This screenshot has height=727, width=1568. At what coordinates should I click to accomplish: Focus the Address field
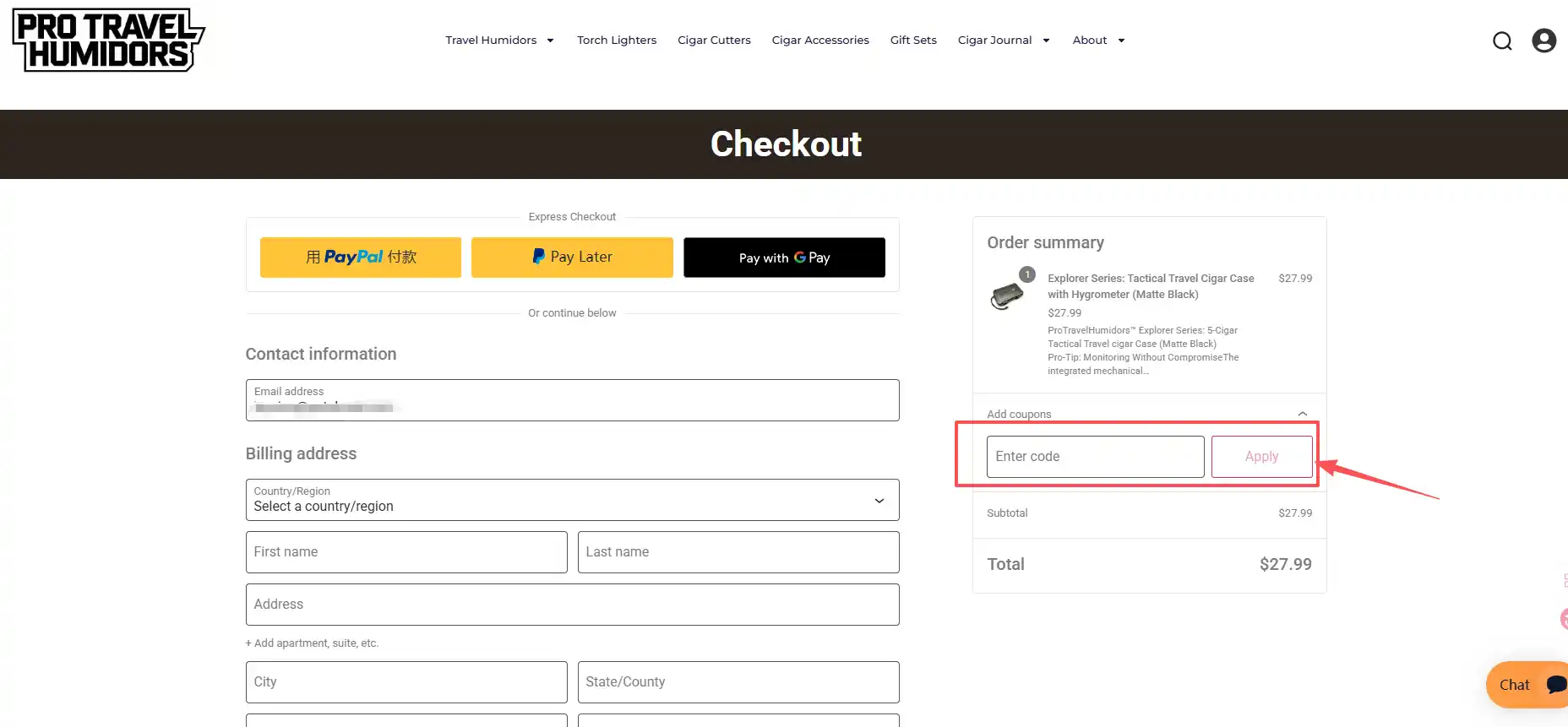[572, 605]
